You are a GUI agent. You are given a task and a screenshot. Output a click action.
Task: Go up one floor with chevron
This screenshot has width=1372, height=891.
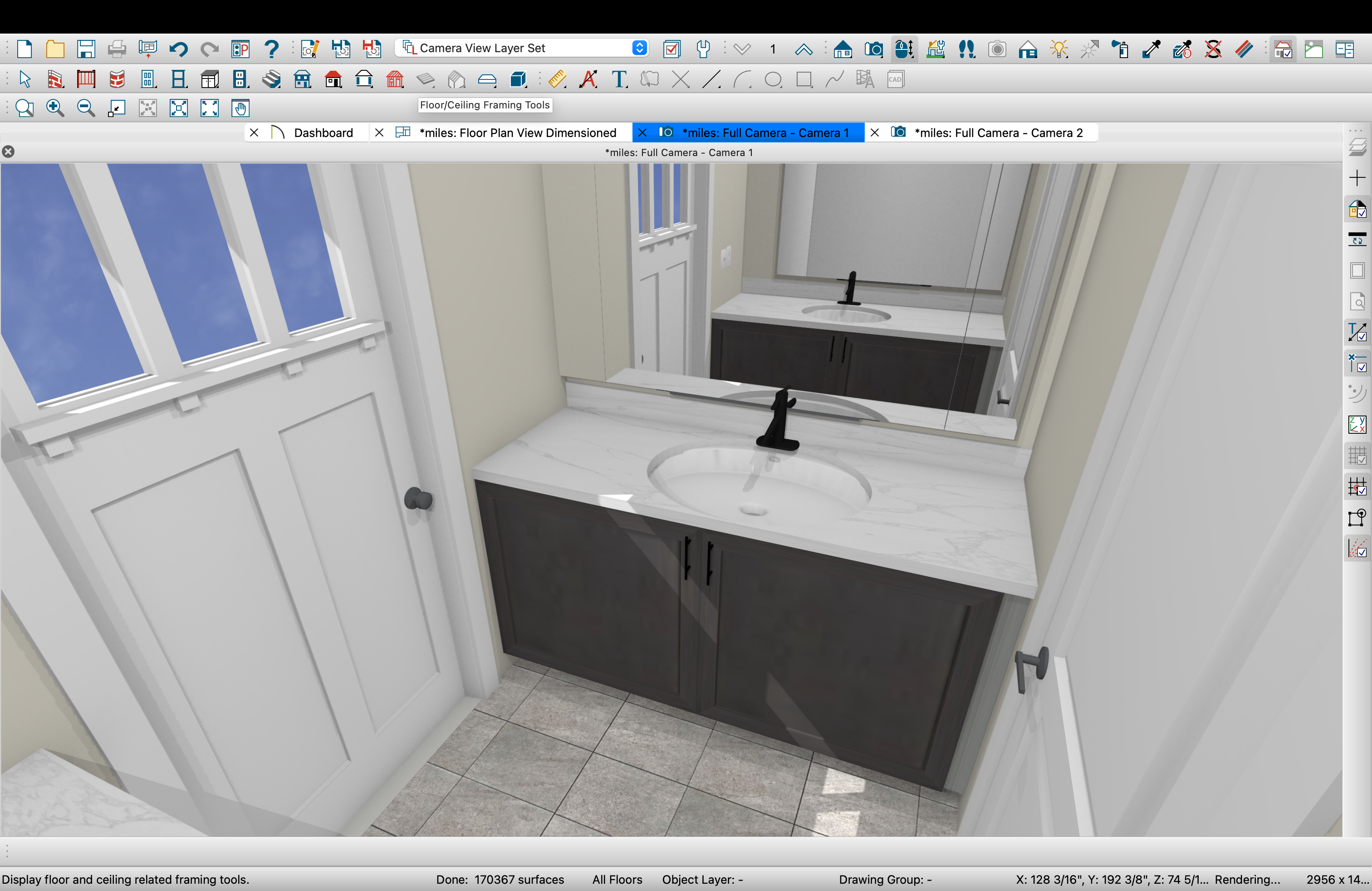point(804,49)
